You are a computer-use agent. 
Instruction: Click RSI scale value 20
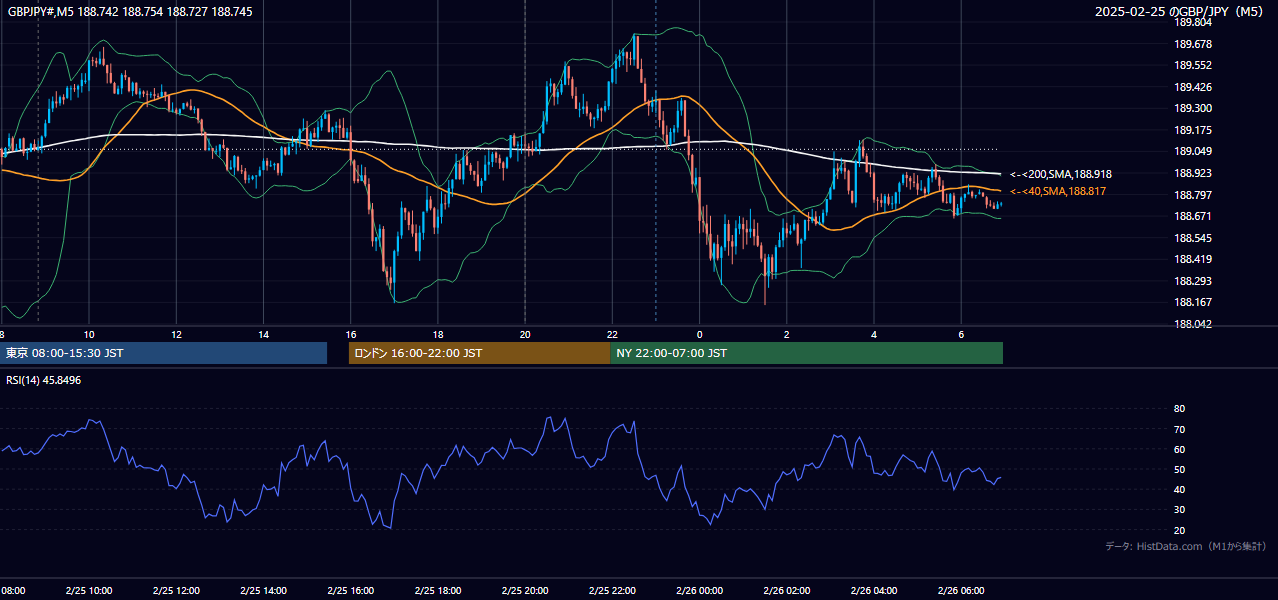point(1179,530)
